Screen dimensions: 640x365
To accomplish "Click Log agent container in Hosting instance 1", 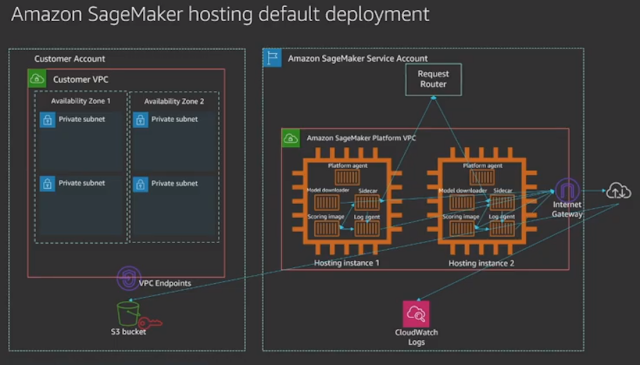I will click(x=367, y=229).
